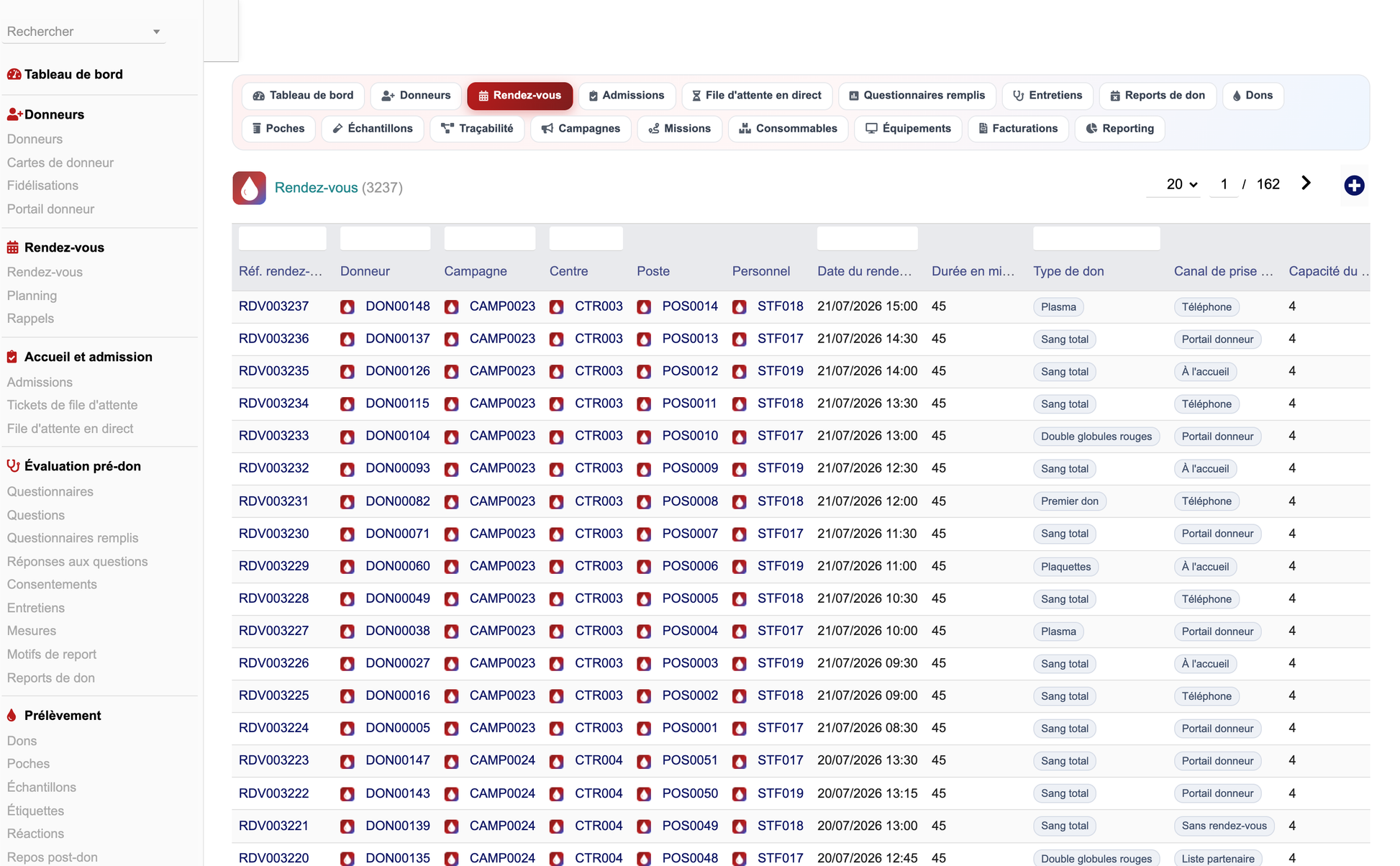Click the Prélèvement drop icon in sidebar
The height and width of the screenshot is (866, 1400).
(x=12, y=716)
